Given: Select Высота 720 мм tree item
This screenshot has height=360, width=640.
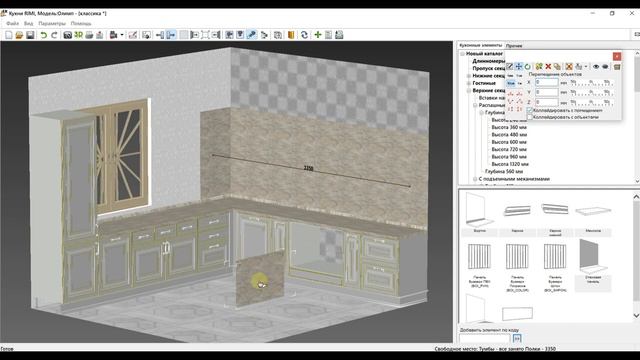Looking at the screenshot, I should point(509,149).
